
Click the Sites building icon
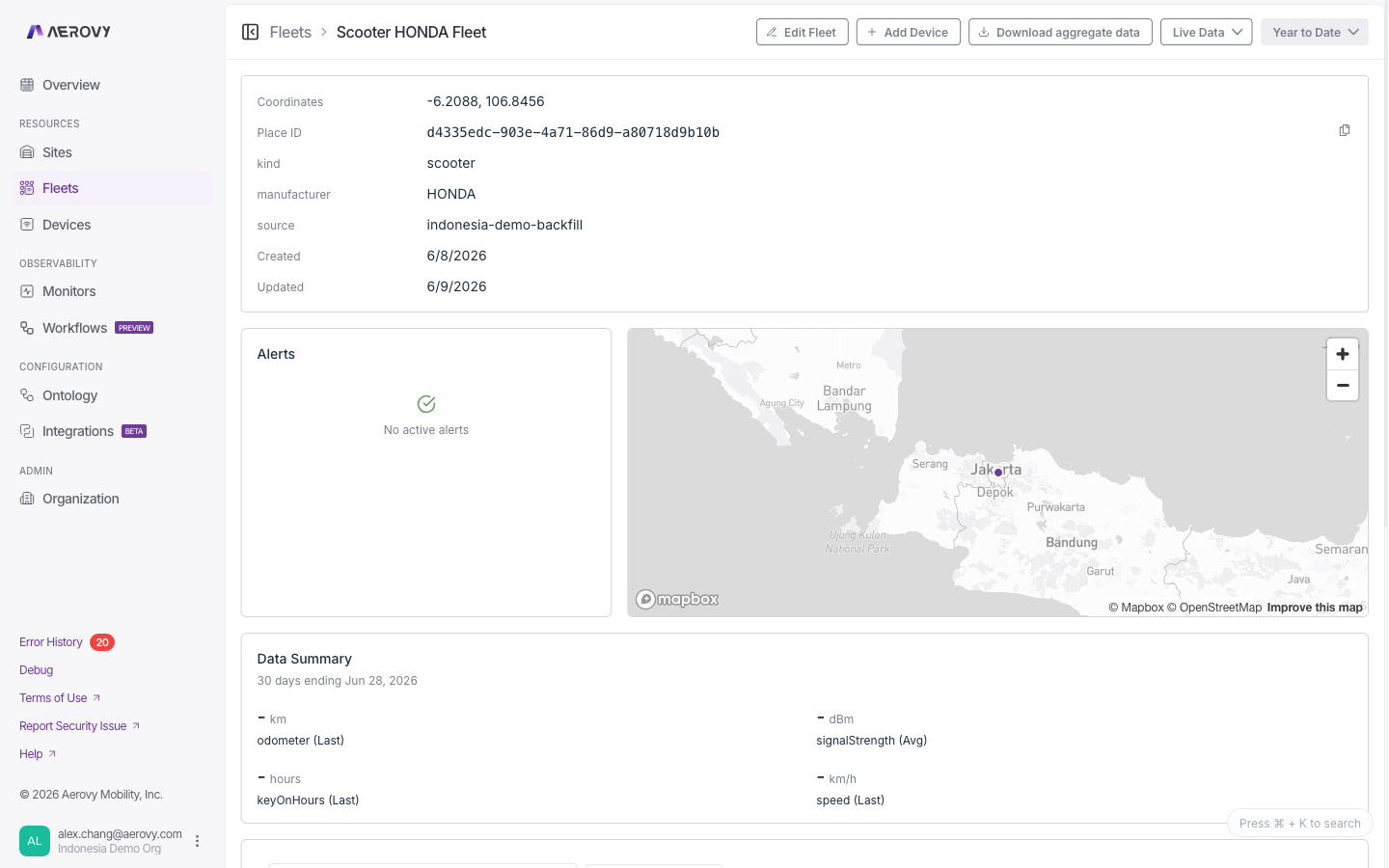(x=27, y=152)
